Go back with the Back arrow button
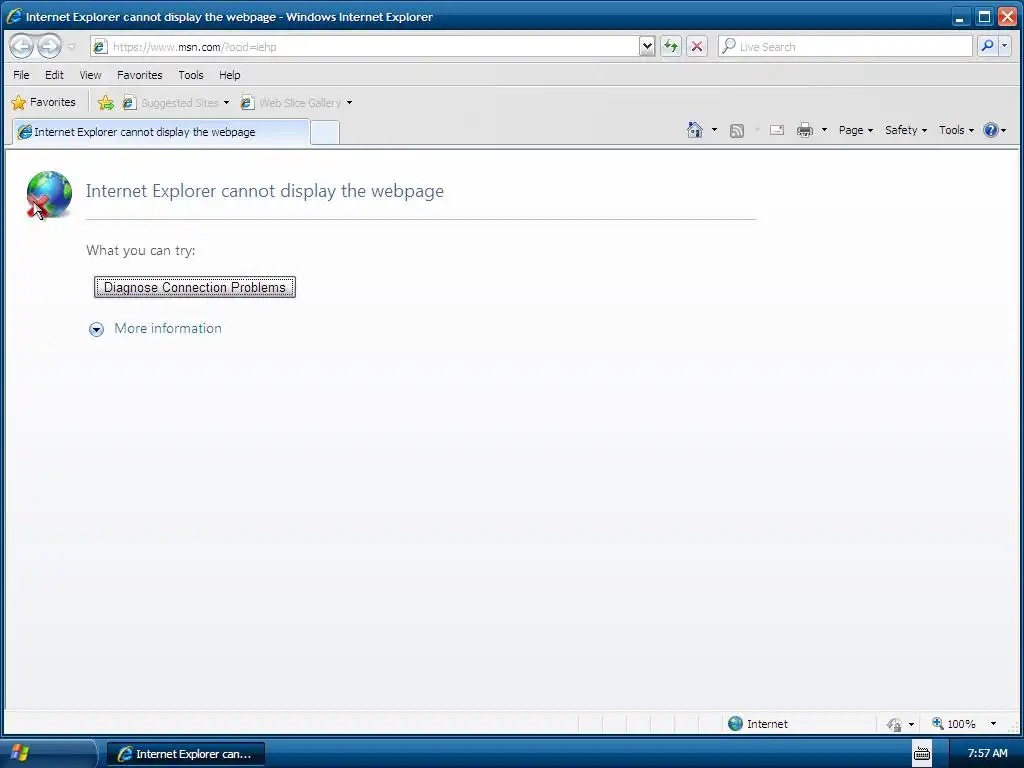The image size is (1024, 768). [21, 46]
